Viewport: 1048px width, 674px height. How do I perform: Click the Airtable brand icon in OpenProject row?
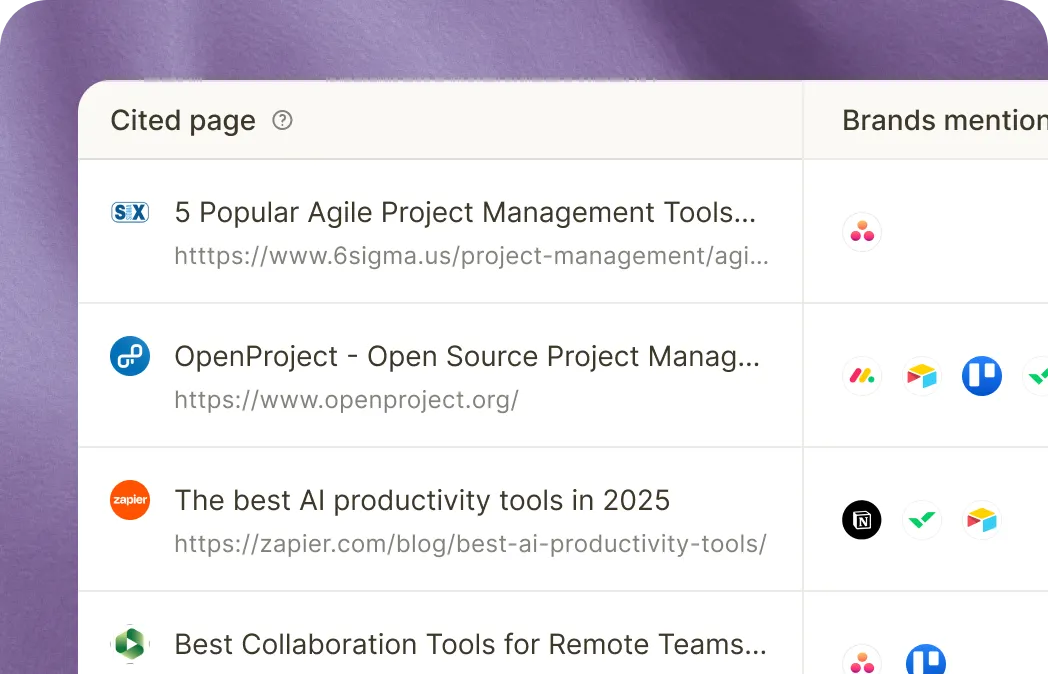922,376
